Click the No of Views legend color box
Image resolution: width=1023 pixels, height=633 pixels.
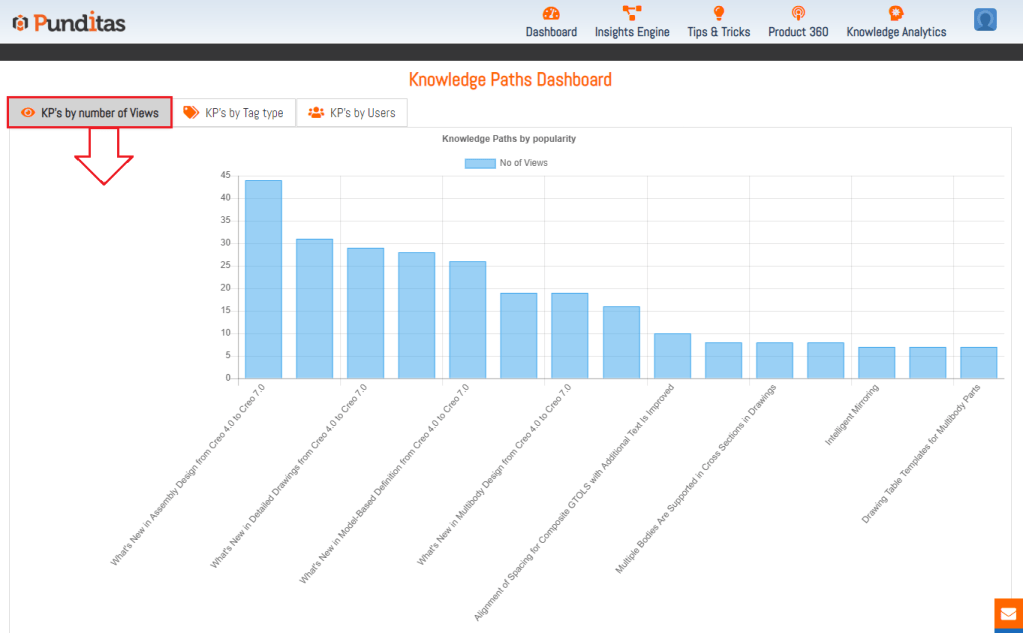[480, 163]
